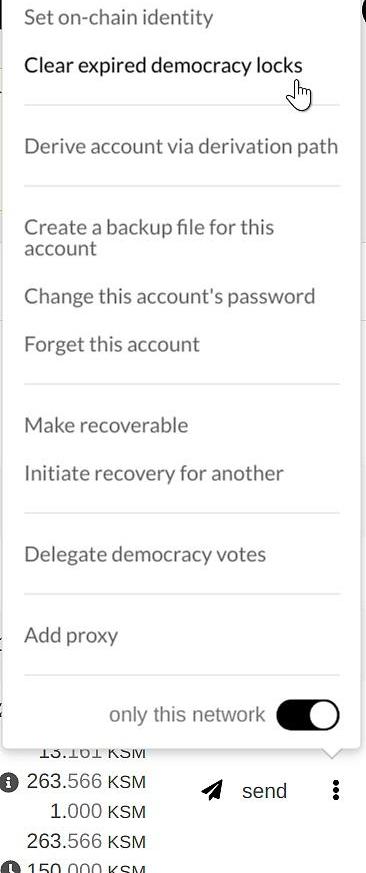Choose Make recoverable option
Screen dimensions: 366x873
point(106,425)
